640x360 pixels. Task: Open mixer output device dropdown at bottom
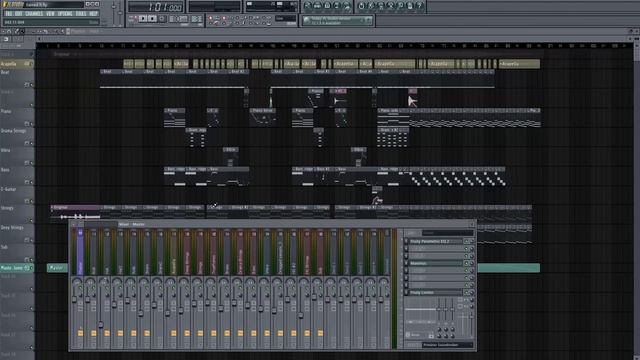(447, 345)
